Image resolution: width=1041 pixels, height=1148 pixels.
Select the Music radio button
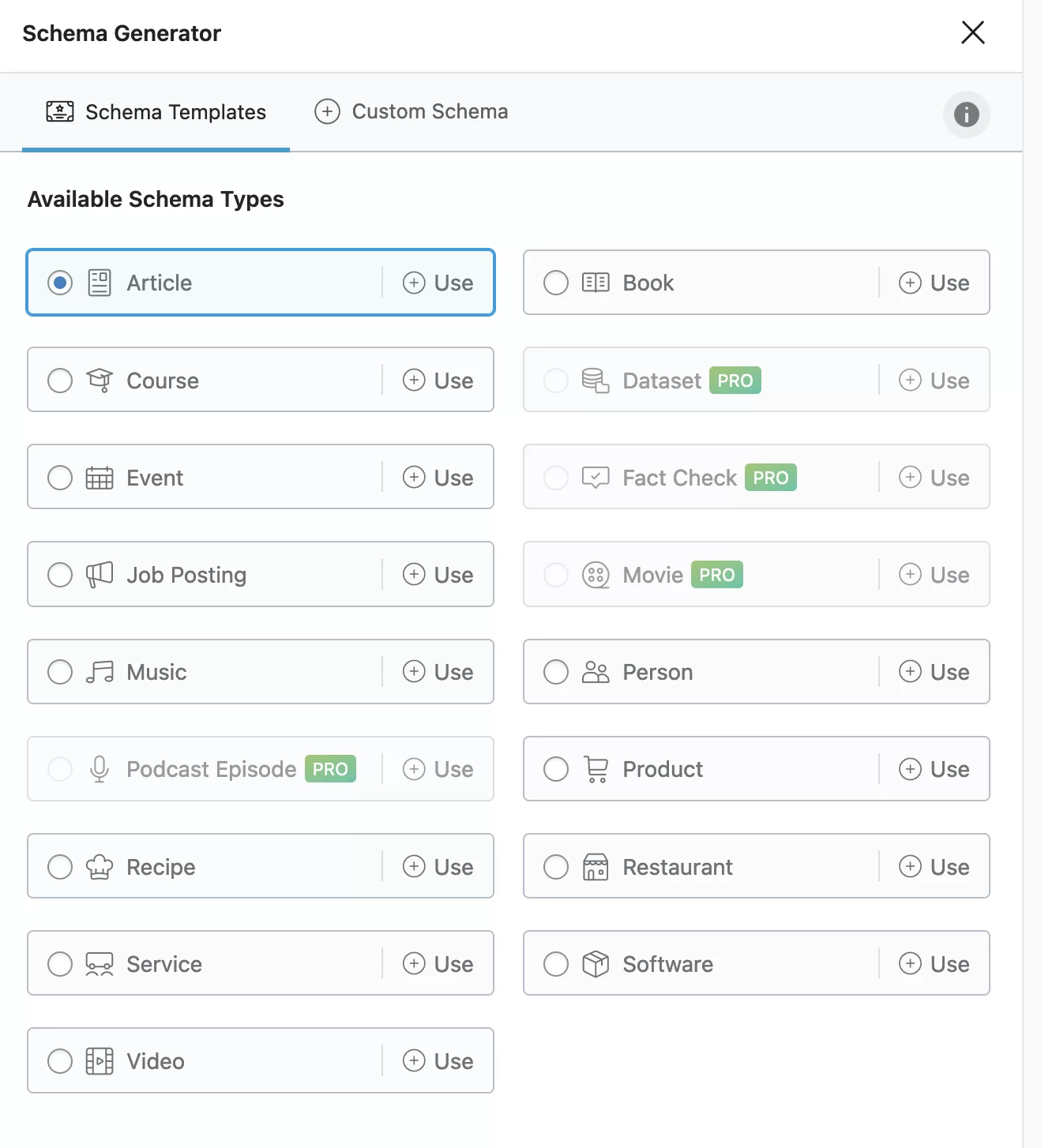(60, 672)
